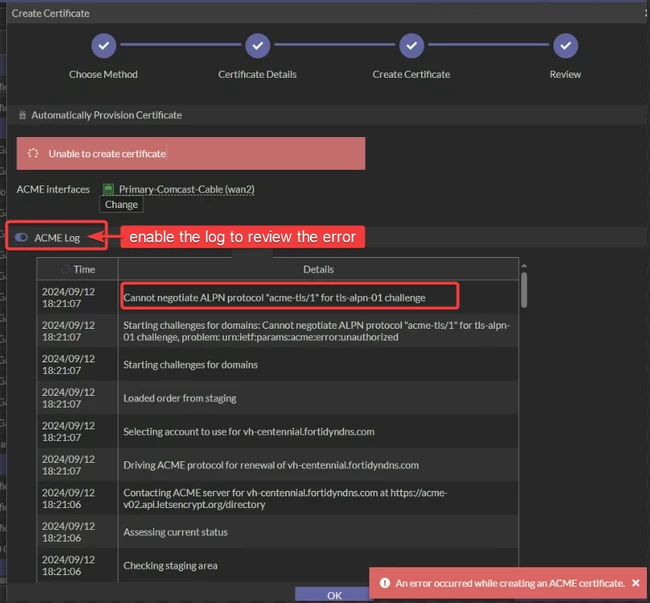Image resolution: width=650 pixels, height=603 pixels.
Task: Select the Loaded order from staging log entry
Action: pos(277,398)
